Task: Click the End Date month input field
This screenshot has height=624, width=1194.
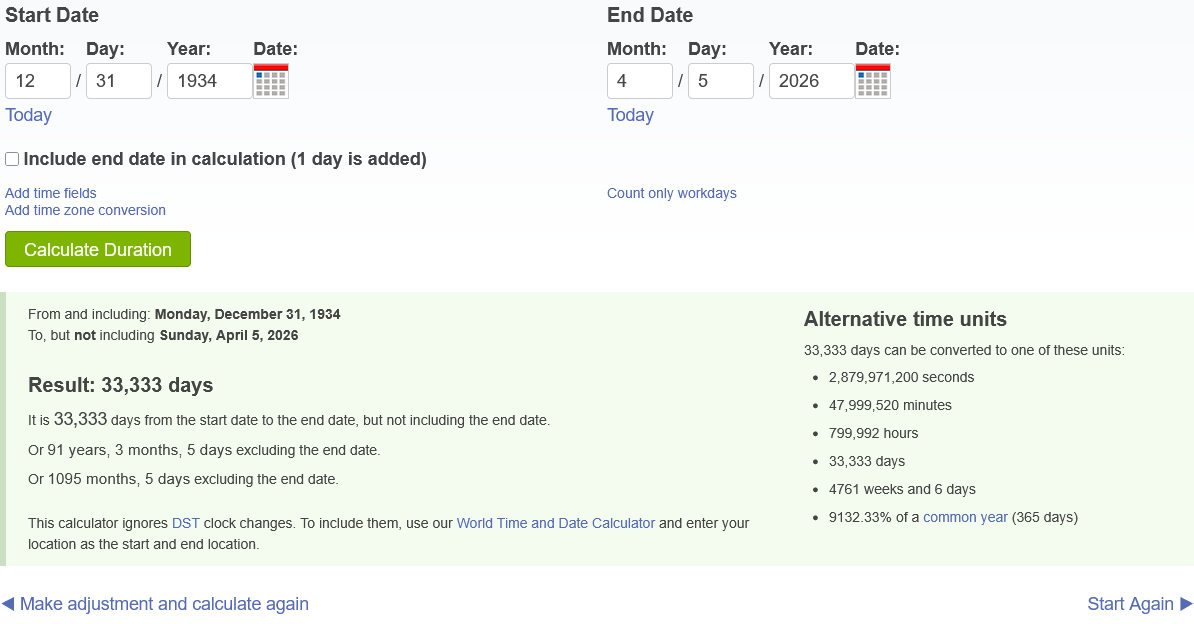Action: (x=640, y=81)
